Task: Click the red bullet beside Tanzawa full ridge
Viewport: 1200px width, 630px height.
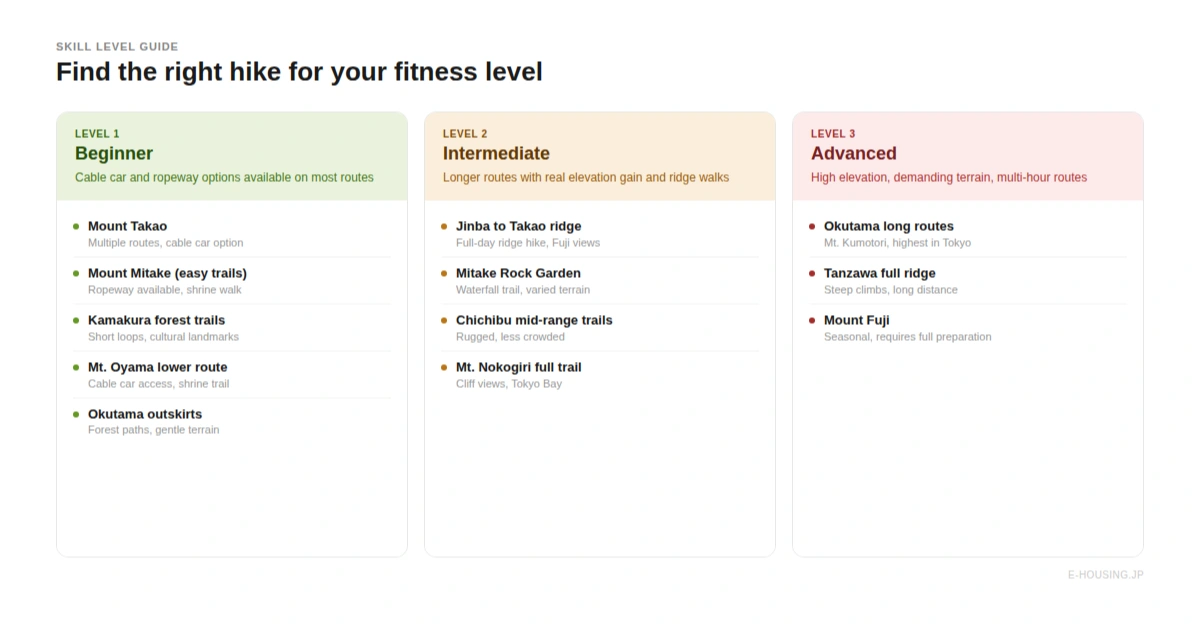Action: click(x=812, y=273)
